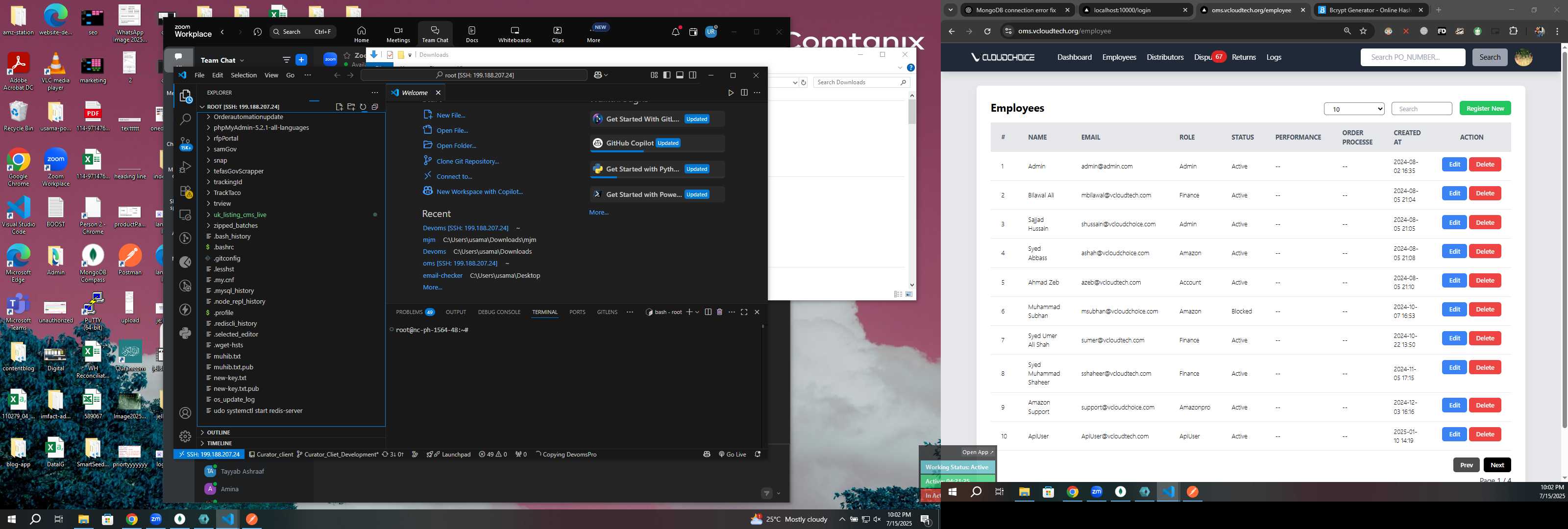Open notifications bell in VS Code status bar
1568x529 pixels.
coord(758,454)
